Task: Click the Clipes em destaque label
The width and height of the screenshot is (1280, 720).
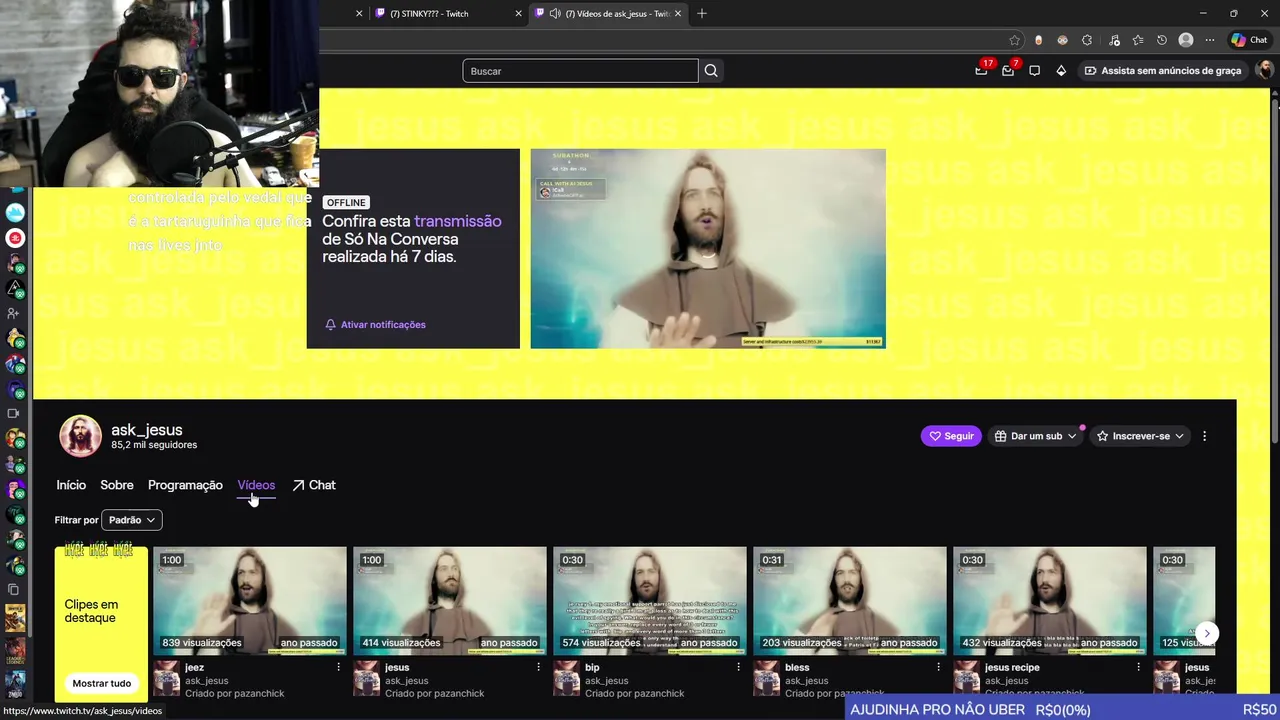Action: tap(91, 611)
